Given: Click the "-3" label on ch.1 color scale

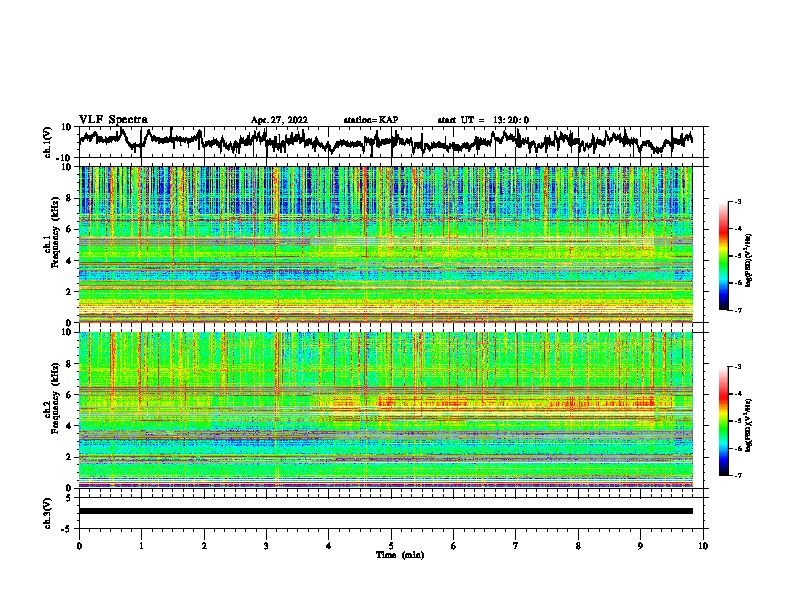Looking at the screenshot, I should point(737,202).
